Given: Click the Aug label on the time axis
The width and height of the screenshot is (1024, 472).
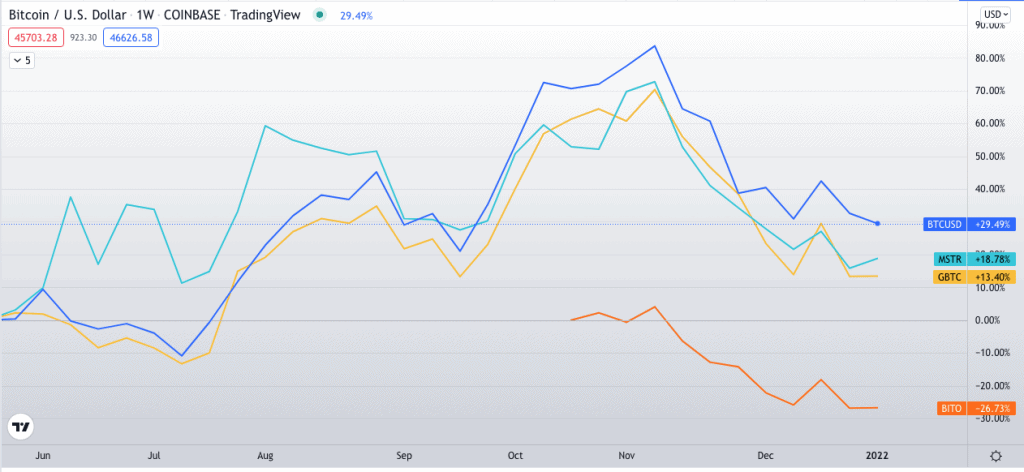Looking at the screenshot, I should [x=265, y=455].
